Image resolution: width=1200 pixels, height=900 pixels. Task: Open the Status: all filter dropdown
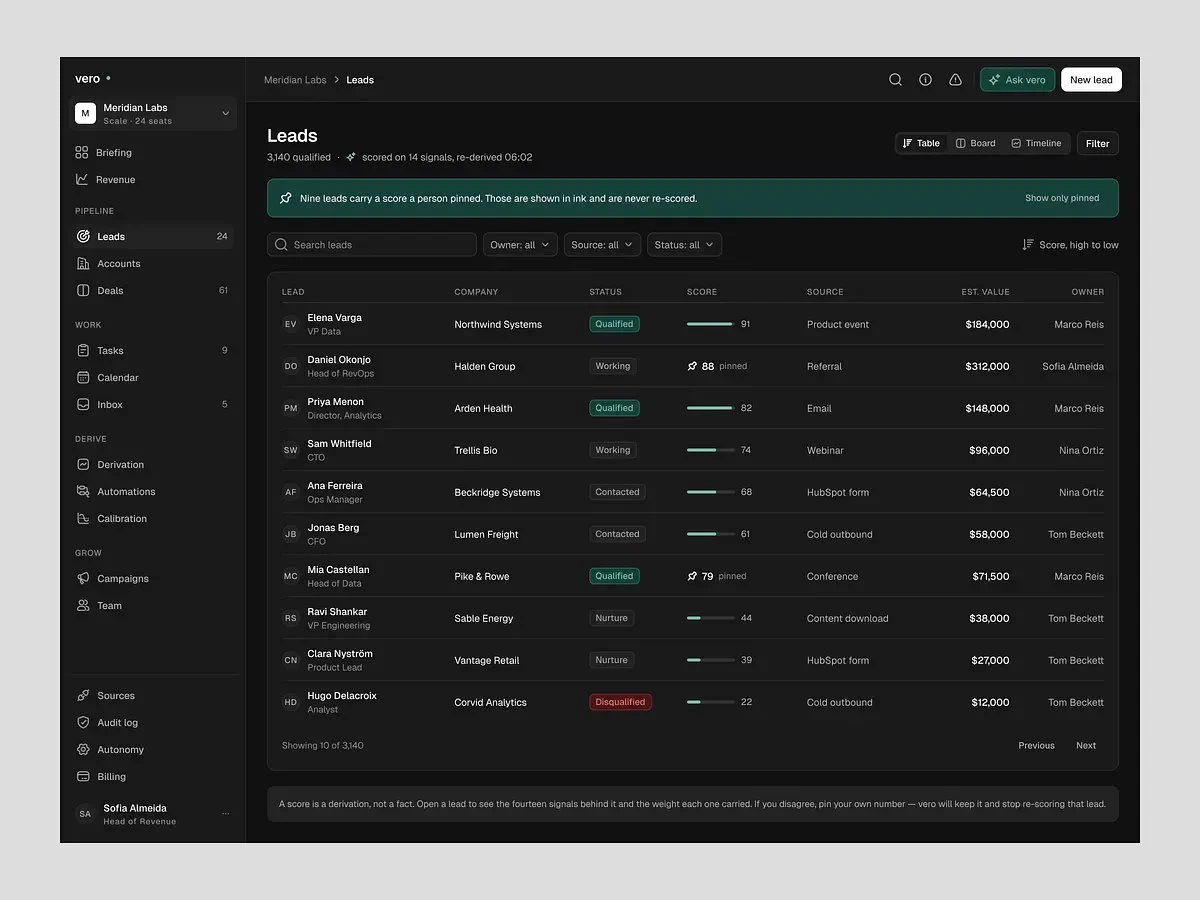[684, 245]
